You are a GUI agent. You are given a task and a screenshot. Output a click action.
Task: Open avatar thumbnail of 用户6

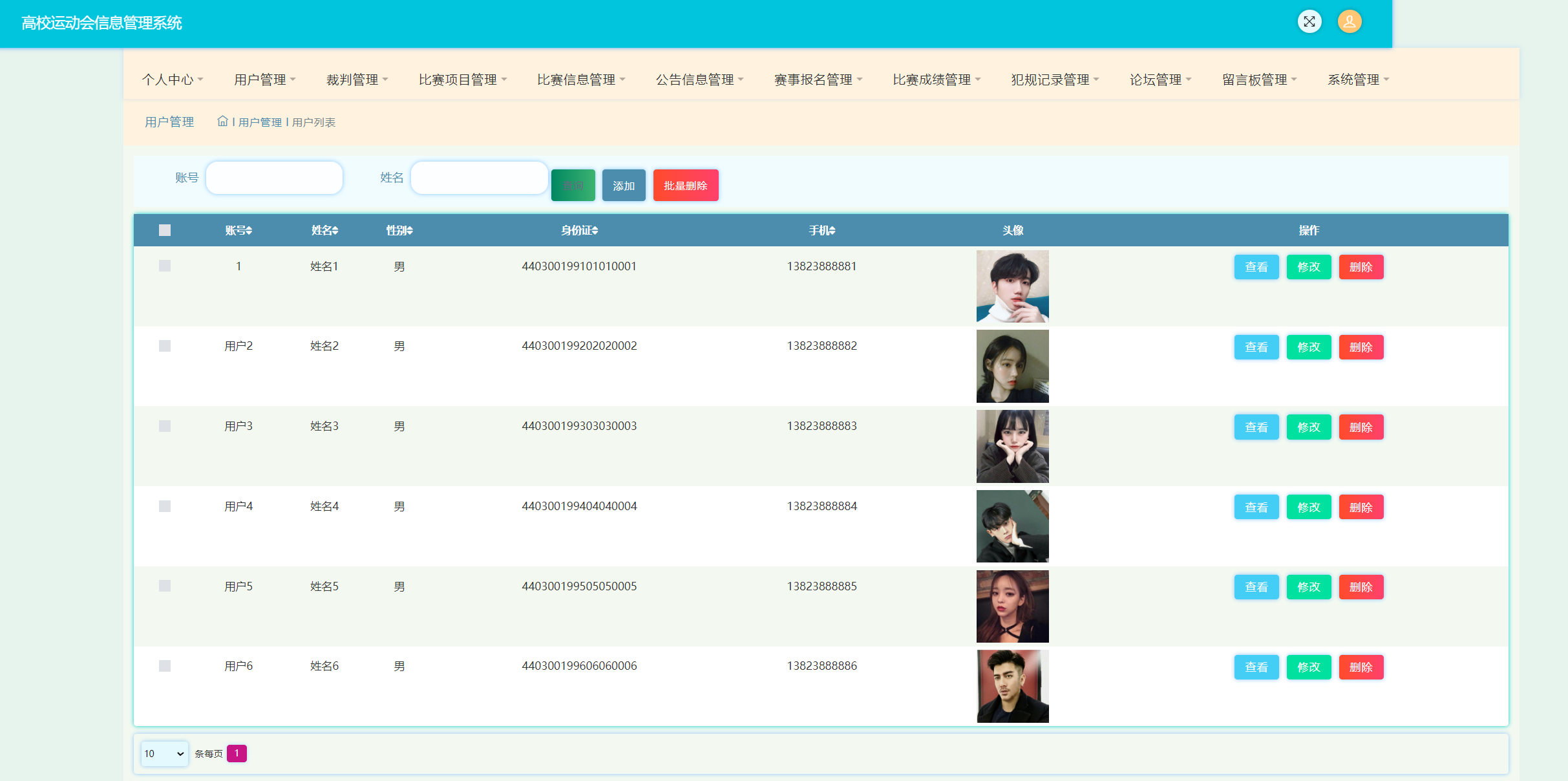point(1012,686)
